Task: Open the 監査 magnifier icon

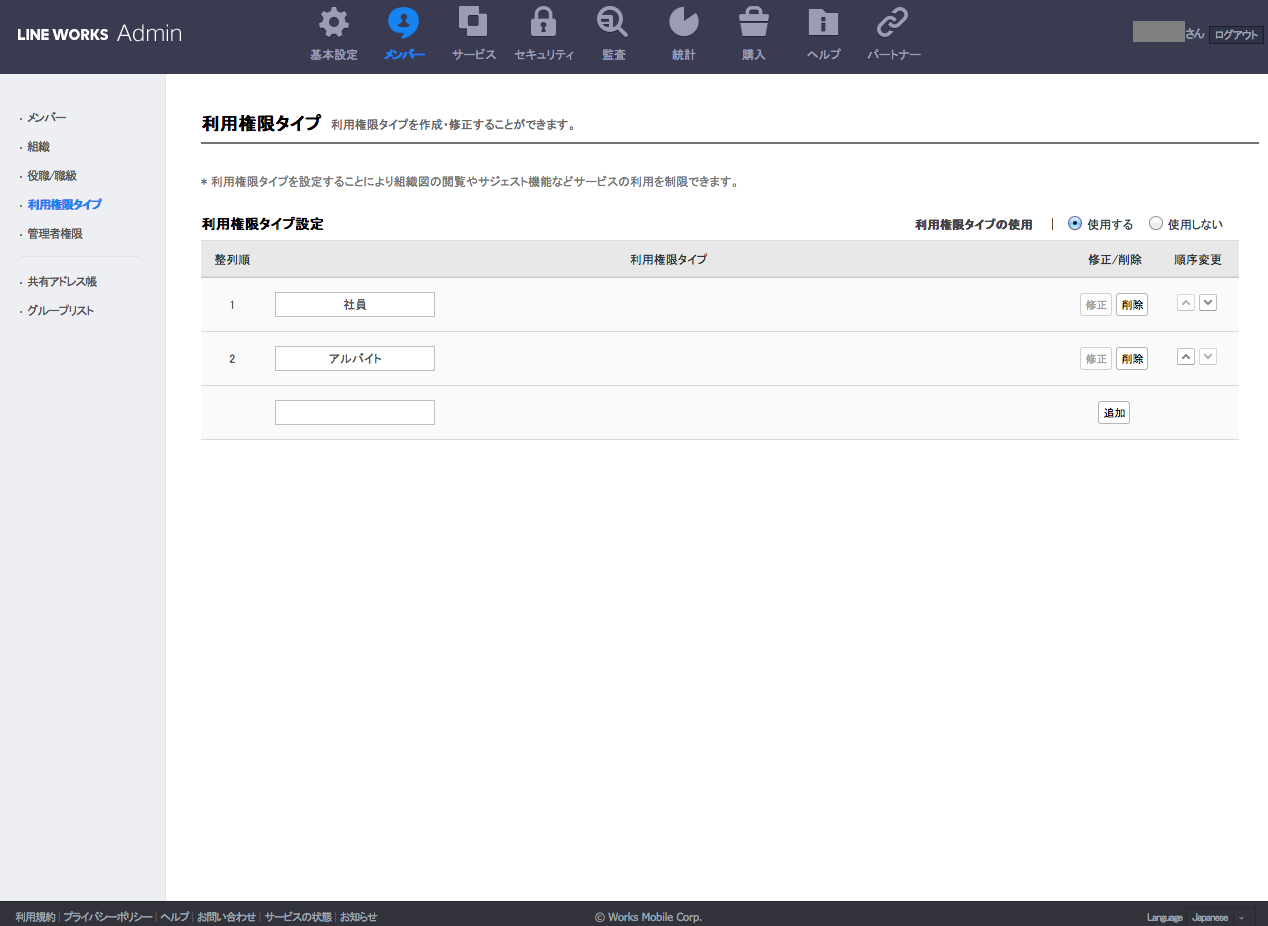Action: (613, 23)
